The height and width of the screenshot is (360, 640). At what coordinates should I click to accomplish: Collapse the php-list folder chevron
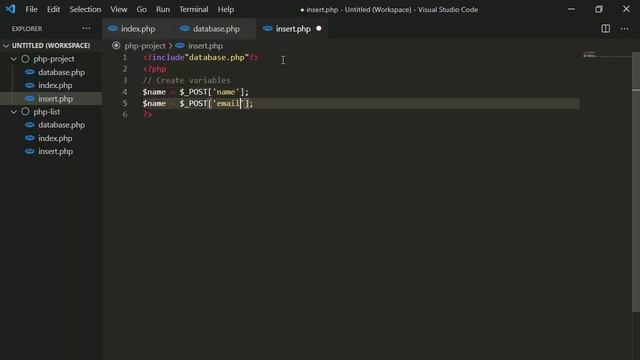(14, 111)
